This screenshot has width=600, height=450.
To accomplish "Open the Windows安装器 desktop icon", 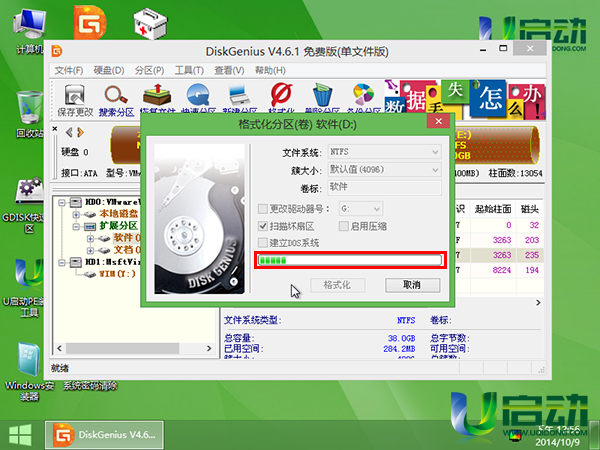I will tap(29, 371).
